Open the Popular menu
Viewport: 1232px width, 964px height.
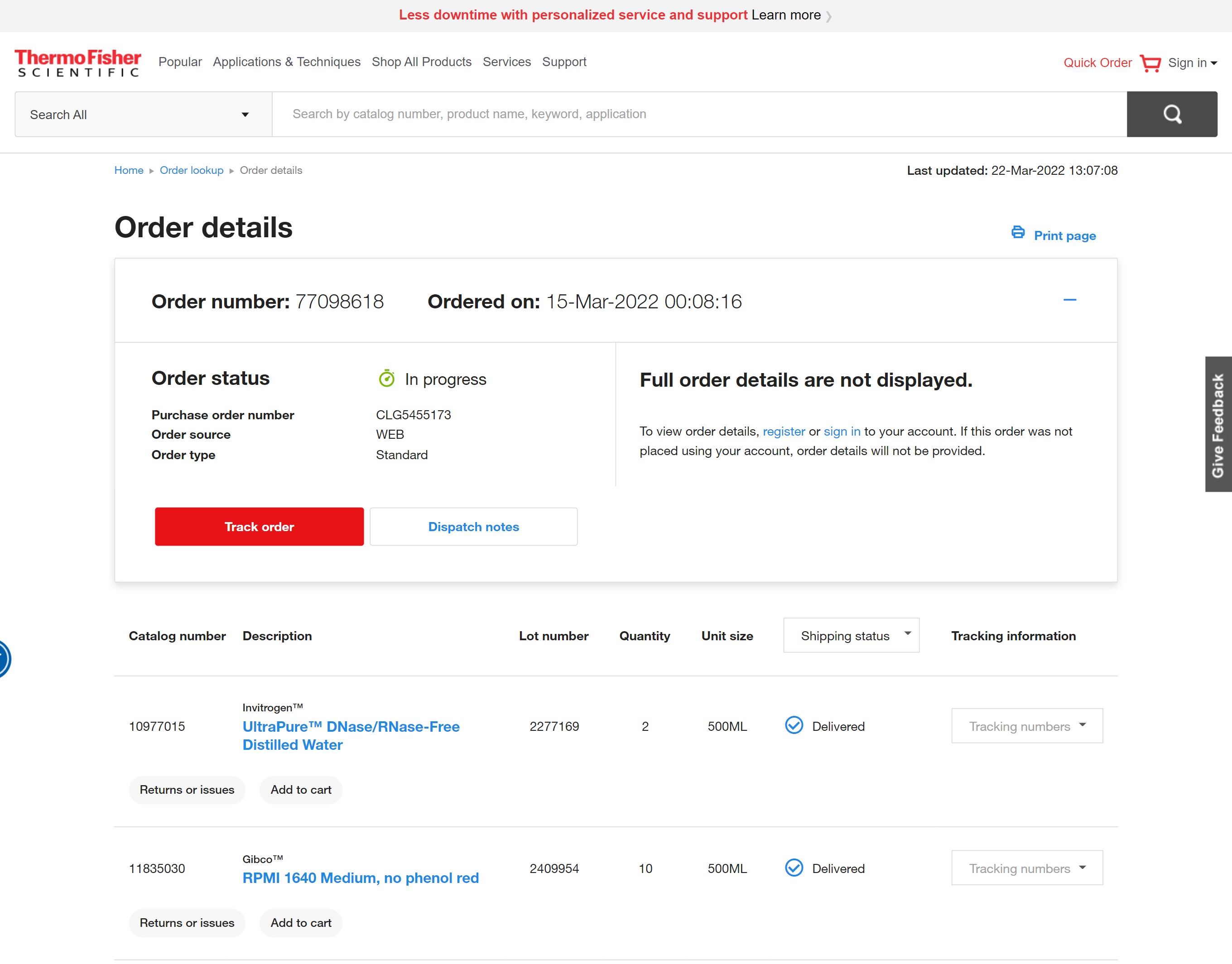pos(180,62)
